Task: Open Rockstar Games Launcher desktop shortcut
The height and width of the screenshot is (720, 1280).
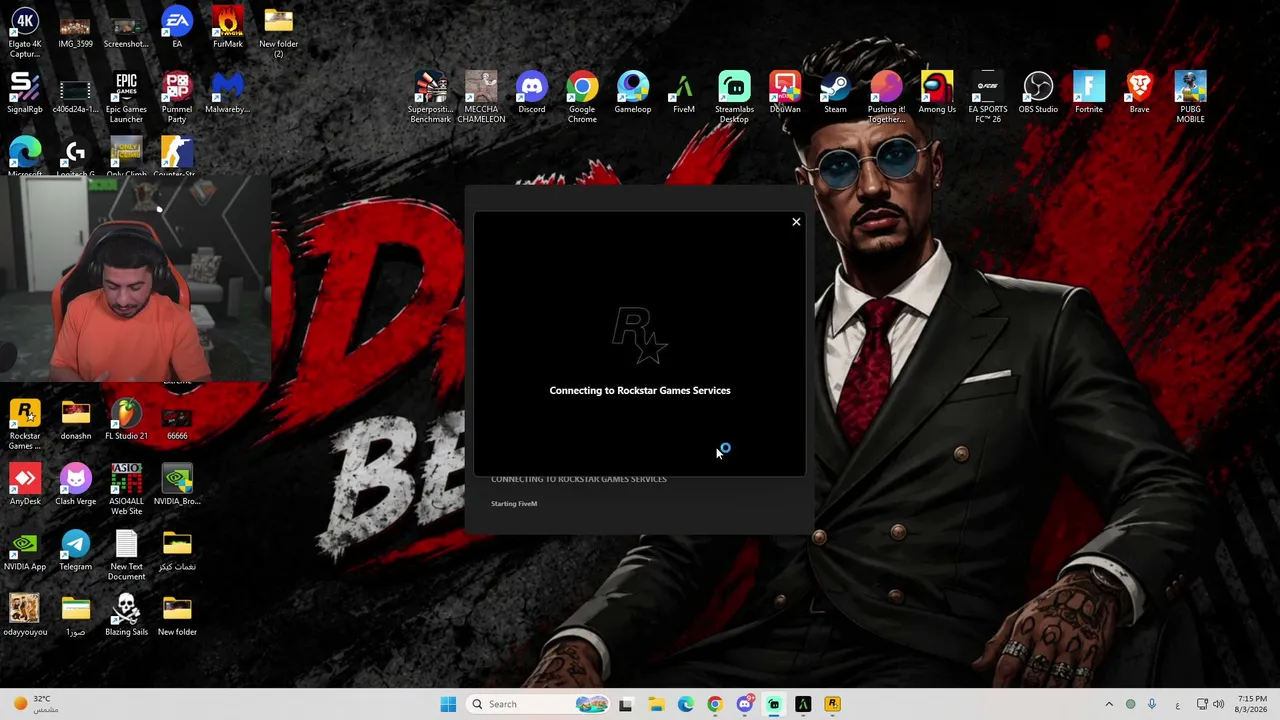Action: [25, 425]
